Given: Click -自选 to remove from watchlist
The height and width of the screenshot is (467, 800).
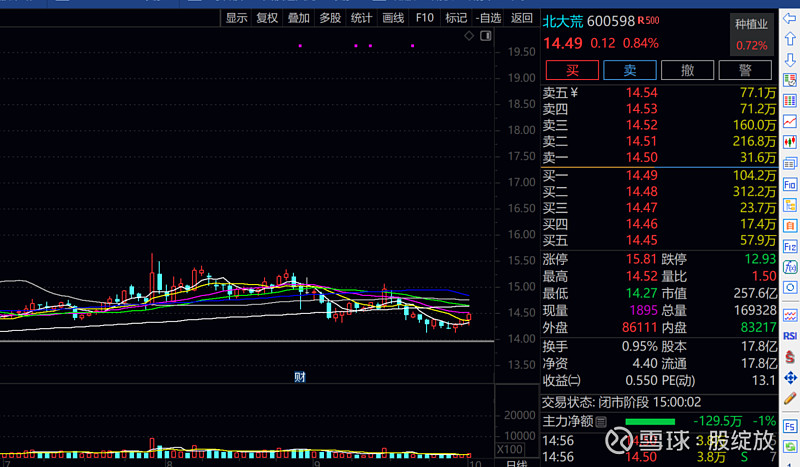Looking at the screenshot, I should tap(488, 18).
